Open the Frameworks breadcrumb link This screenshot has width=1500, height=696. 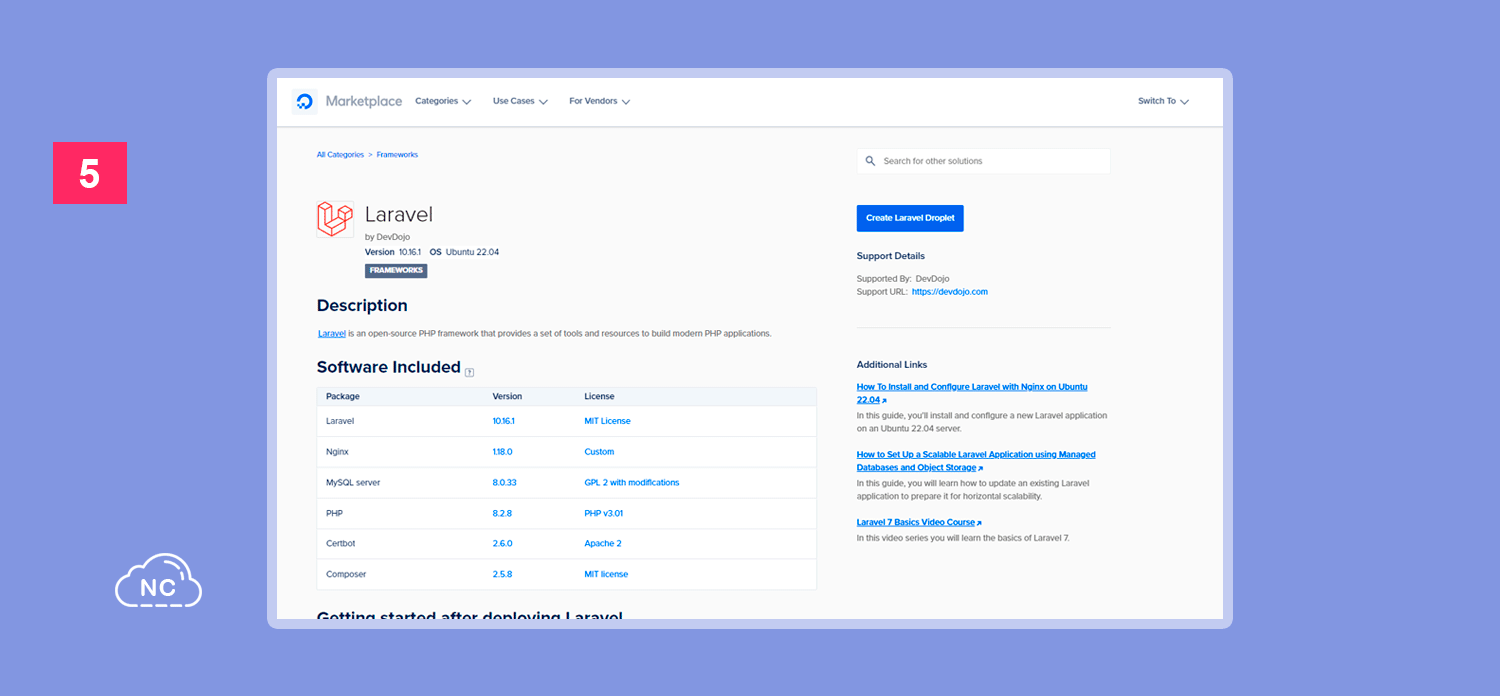click(x=397, y=155)
